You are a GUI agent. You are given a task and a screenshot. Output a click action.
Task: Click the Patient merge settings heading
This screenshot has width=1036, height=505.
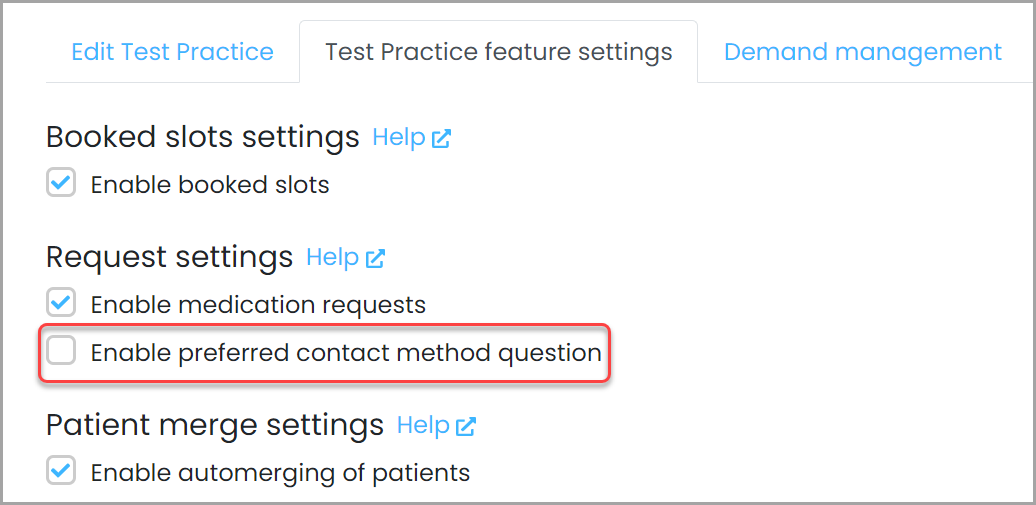(215, 426)
